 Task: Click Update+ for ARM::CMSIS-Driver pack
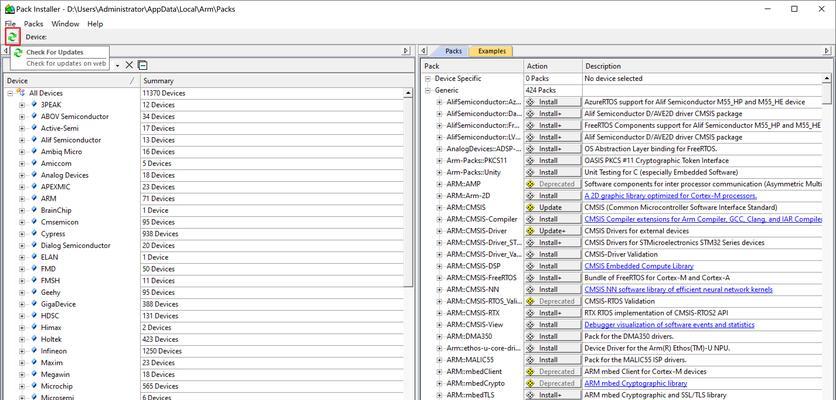[553, 231]
